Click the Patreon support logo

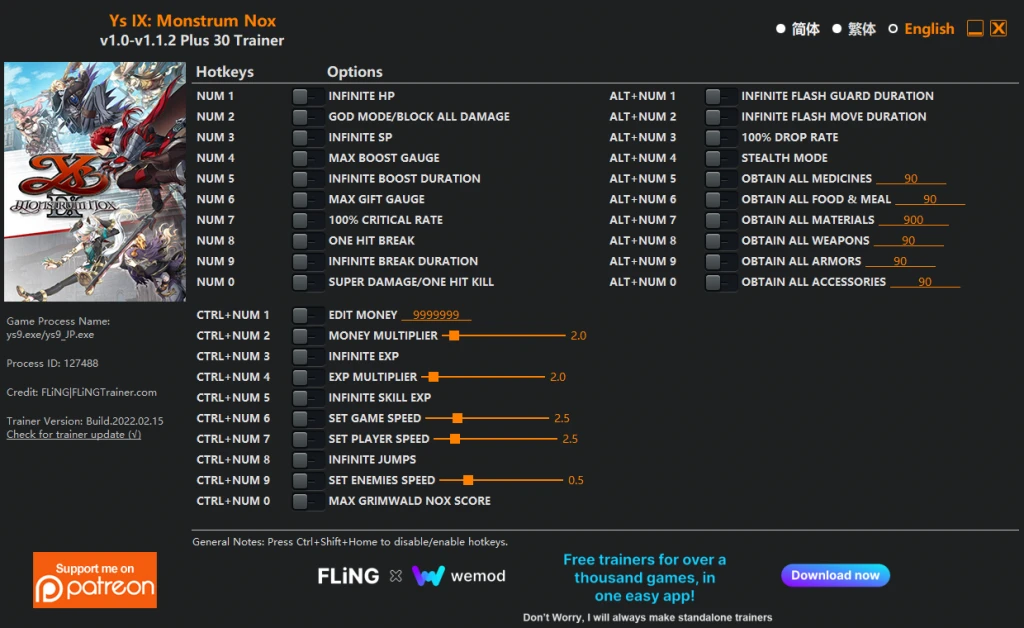[x=95, y=579]
